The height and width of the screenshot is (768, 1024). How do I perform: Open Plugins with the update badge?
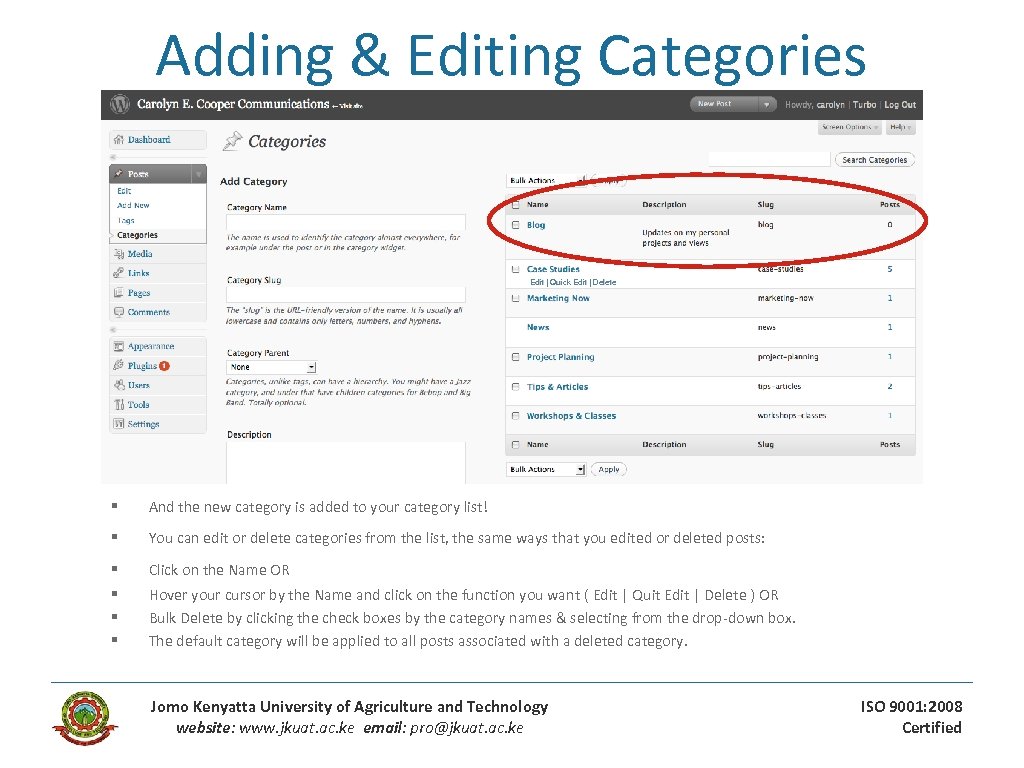coord(146,365)
